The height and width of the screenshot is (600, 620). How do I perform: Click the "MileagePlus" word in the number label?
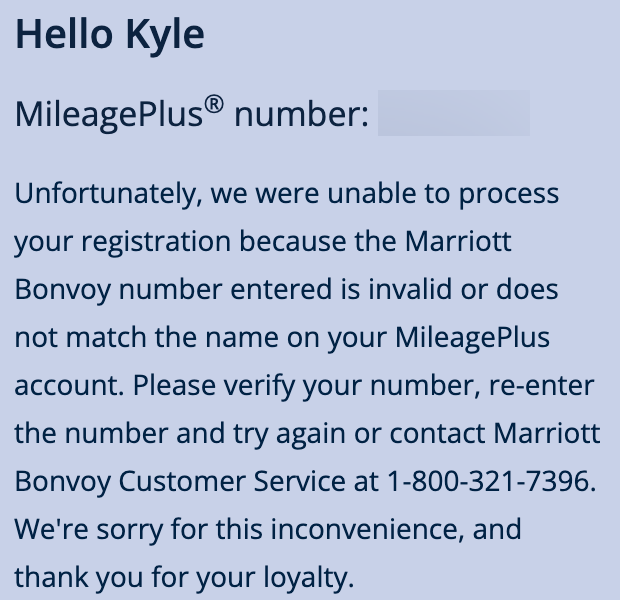click(109, 115)
